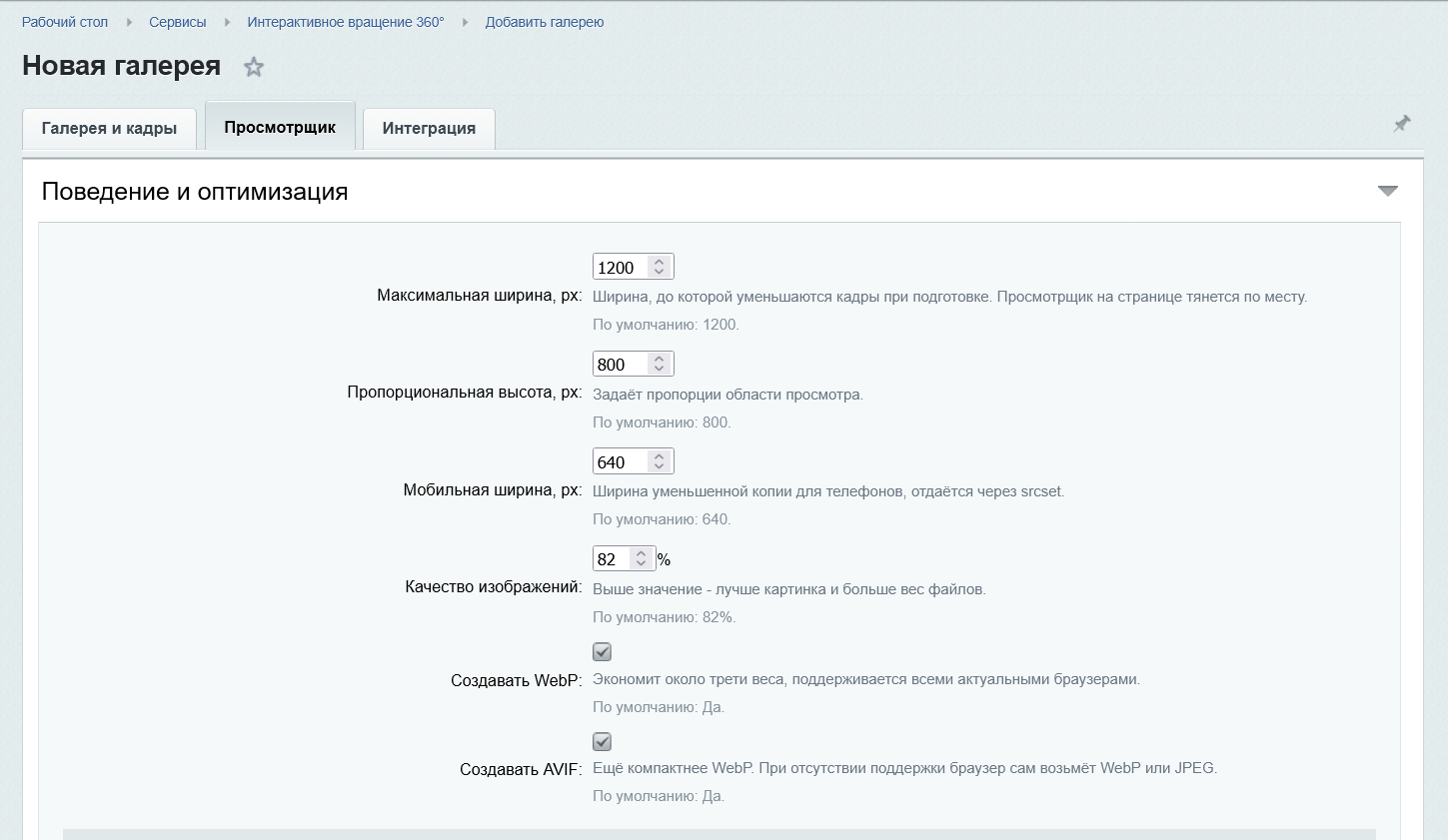Click hint text По умолчанию: 640.
Viewport: 1448px width, 840px height.
click(662, 519)
